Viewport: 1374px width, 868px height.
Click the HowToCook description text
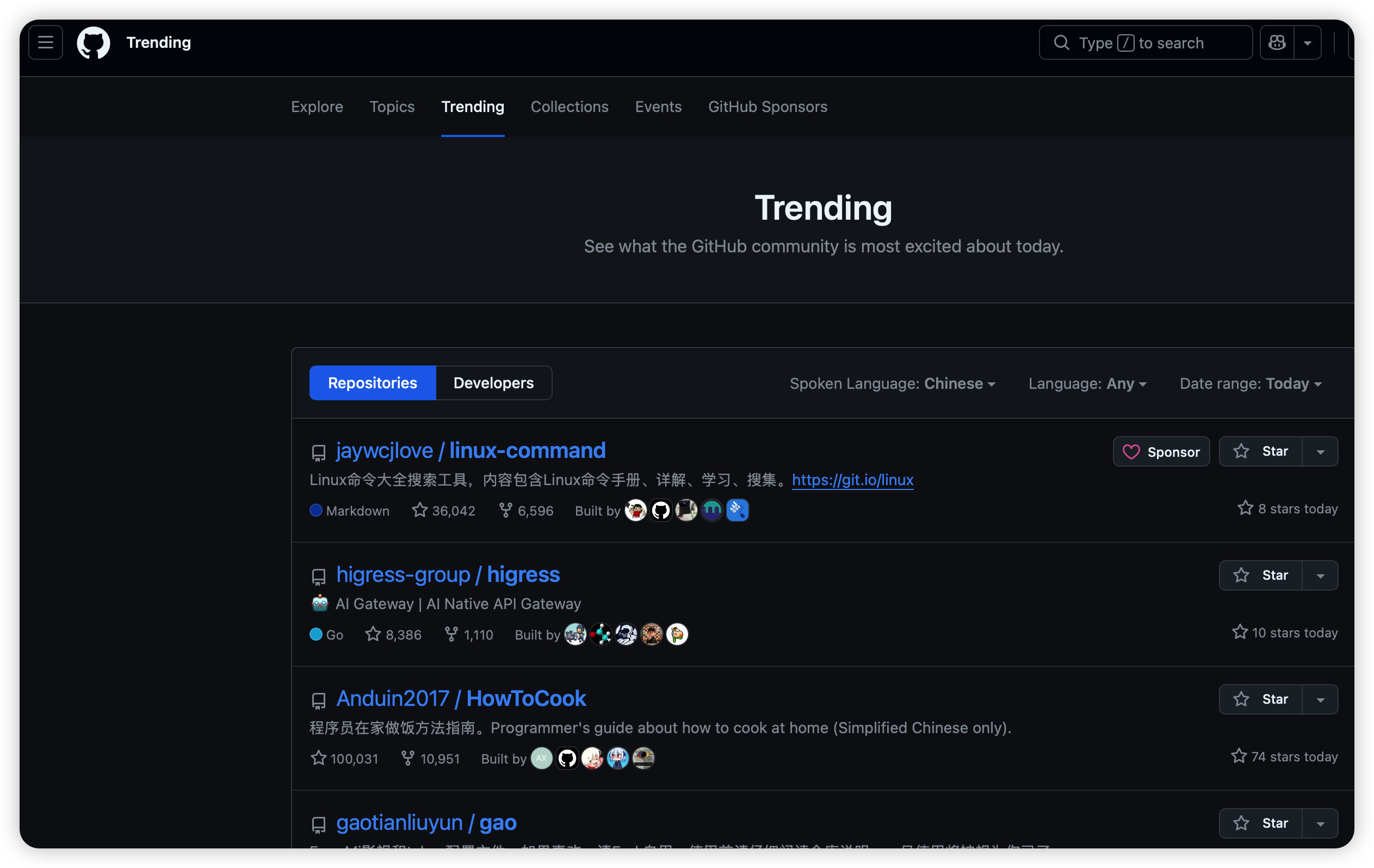(x=660, y=727)
